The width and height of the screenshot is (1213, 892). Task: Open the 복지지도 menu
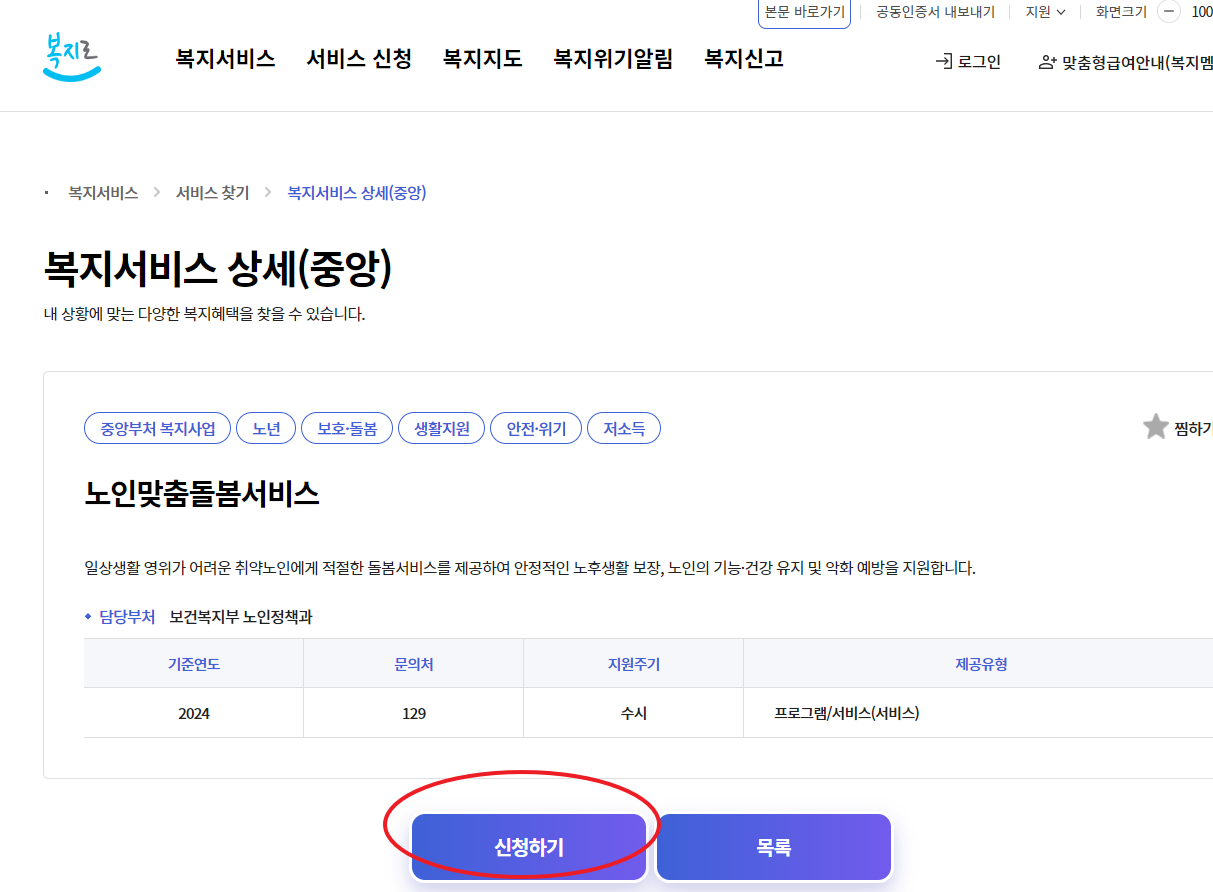pyautogui.click(x=483, y=59)
